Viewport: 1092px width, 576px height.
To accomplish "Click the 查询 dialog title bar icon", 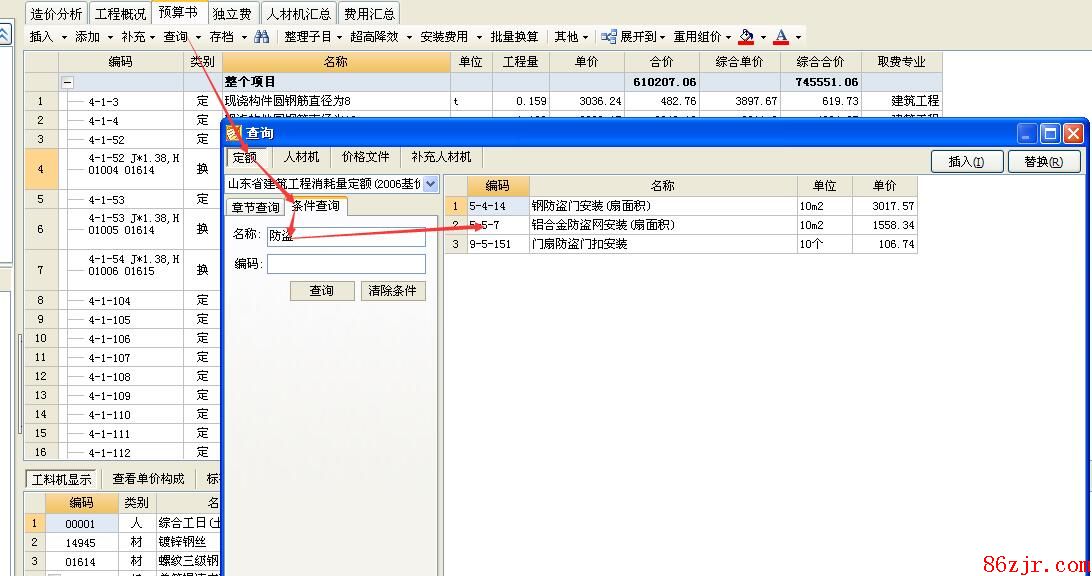I will [x=234, y=133].
